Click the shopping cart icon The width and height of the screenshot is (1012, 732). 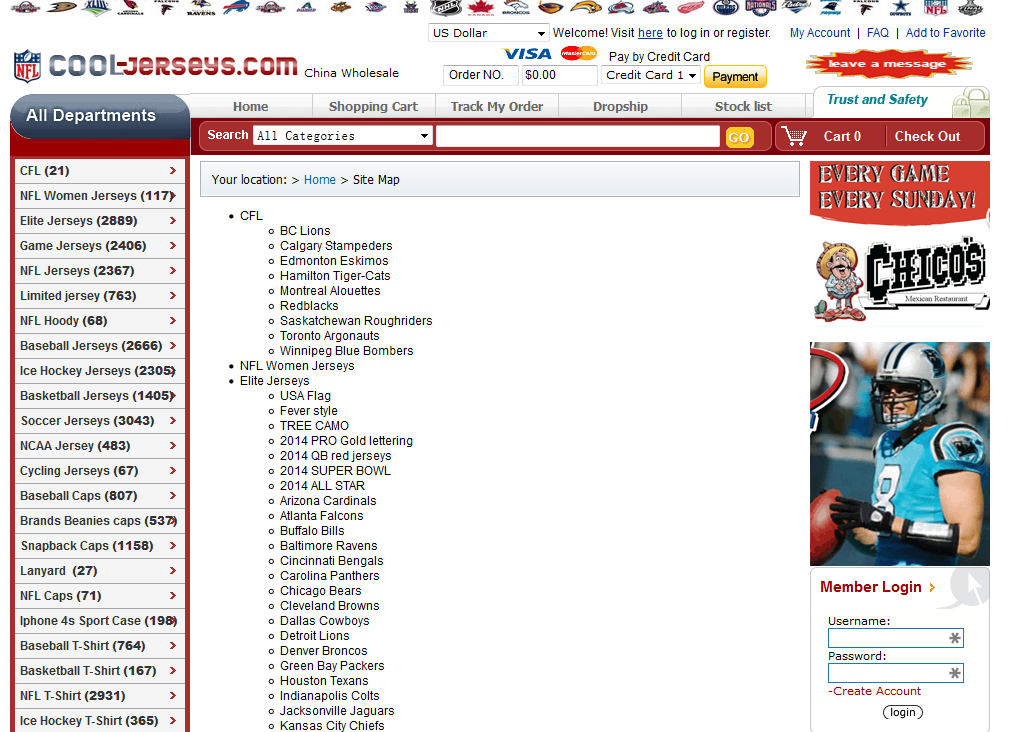tap(794, 136)
